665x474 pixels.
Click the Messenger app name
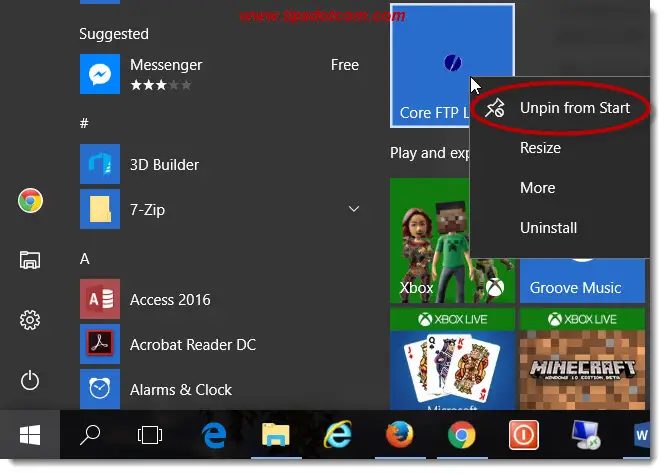tap(166, 65)
